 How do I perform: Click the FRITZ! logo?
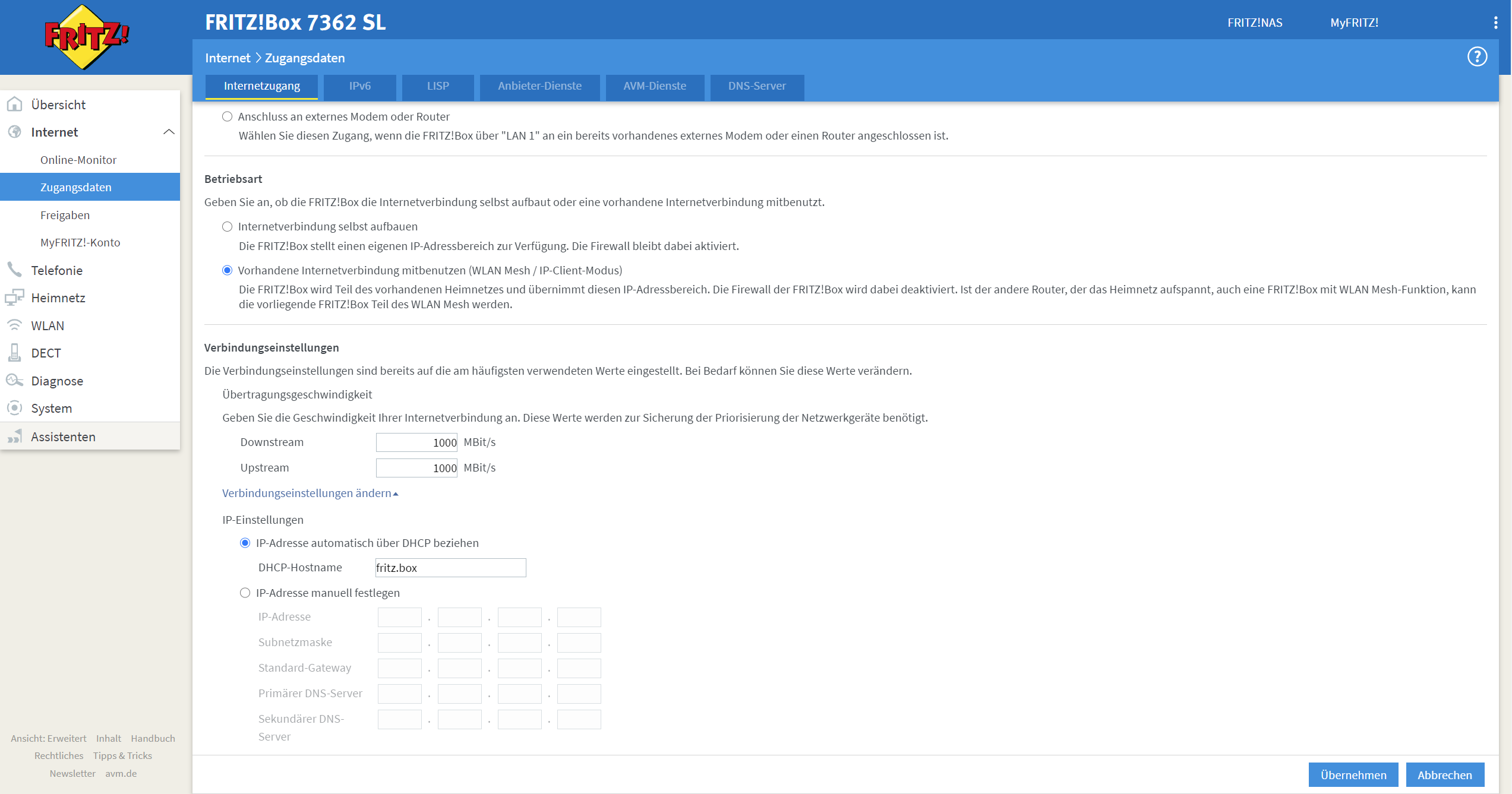[87, 37]
